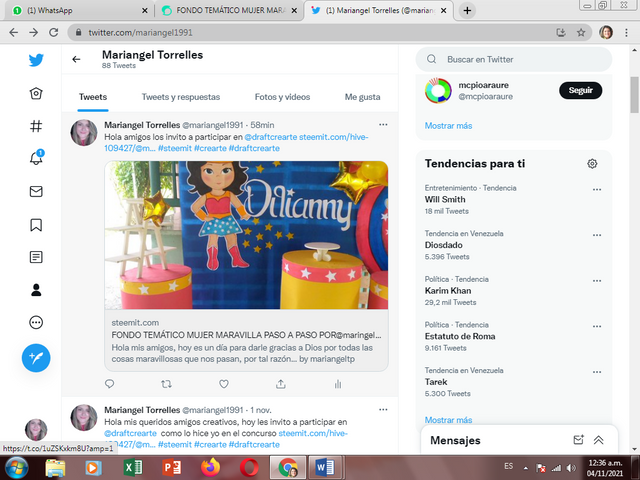Reply to the Dilianny tweet
This screenshot has height=480, width=640.
coord(109,384)
